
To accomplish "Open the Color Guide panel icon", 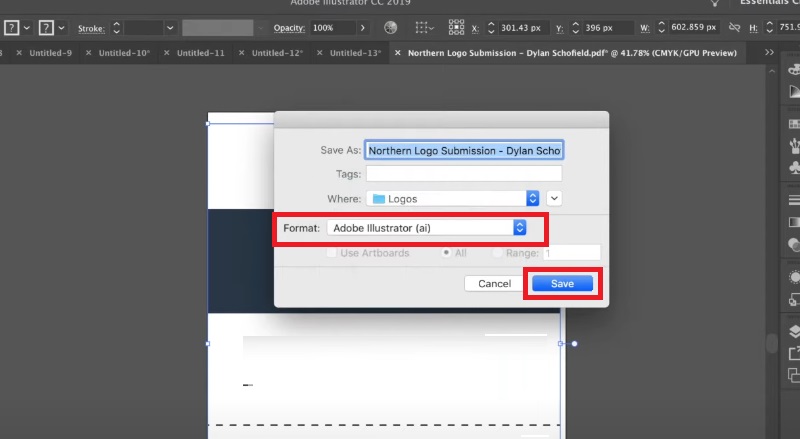I will [x=794, y=91].
